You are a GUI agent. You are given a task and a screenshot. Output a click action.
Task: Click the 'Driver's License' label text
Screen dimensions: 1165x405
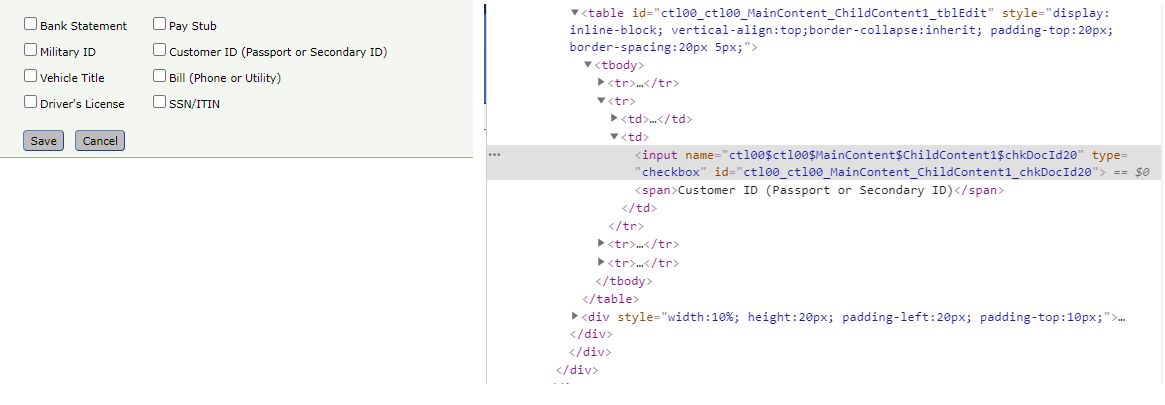(x=82, y=104)
